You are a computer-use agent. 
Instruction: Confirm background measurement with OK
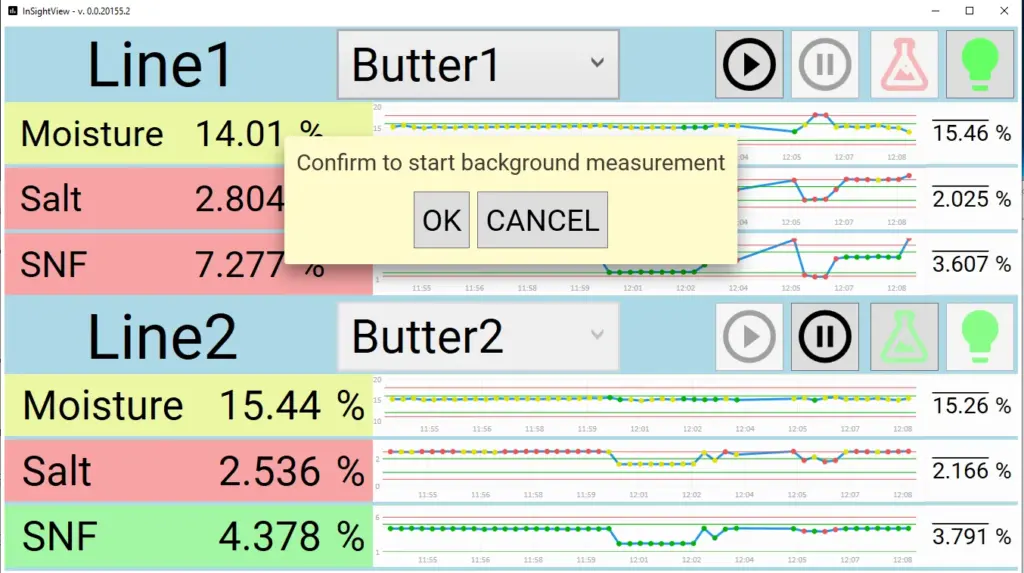[x=441, y=220]
